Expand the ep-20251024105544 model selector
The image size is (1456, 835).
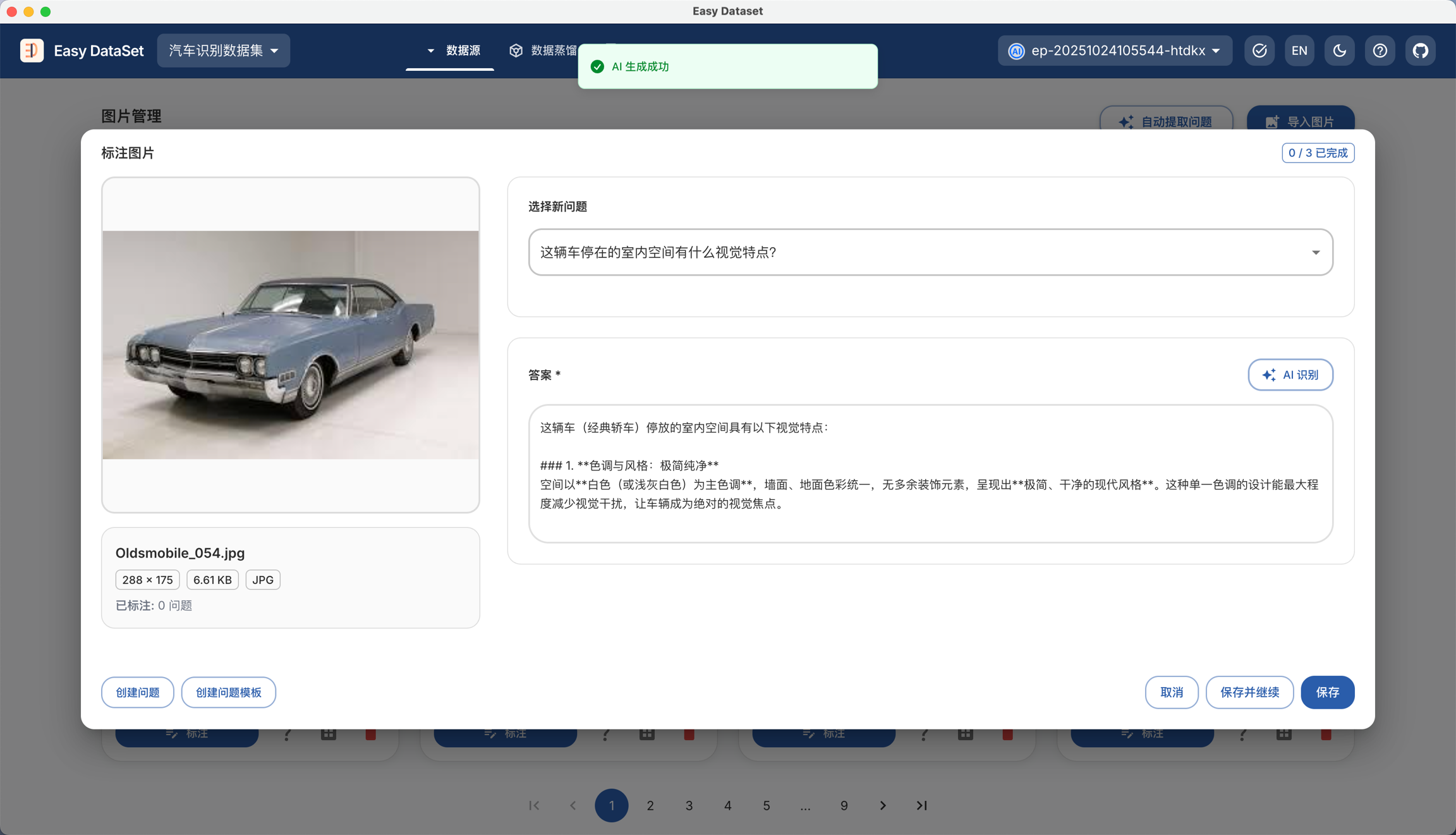pyautogui.click(x=1115, y=51)
